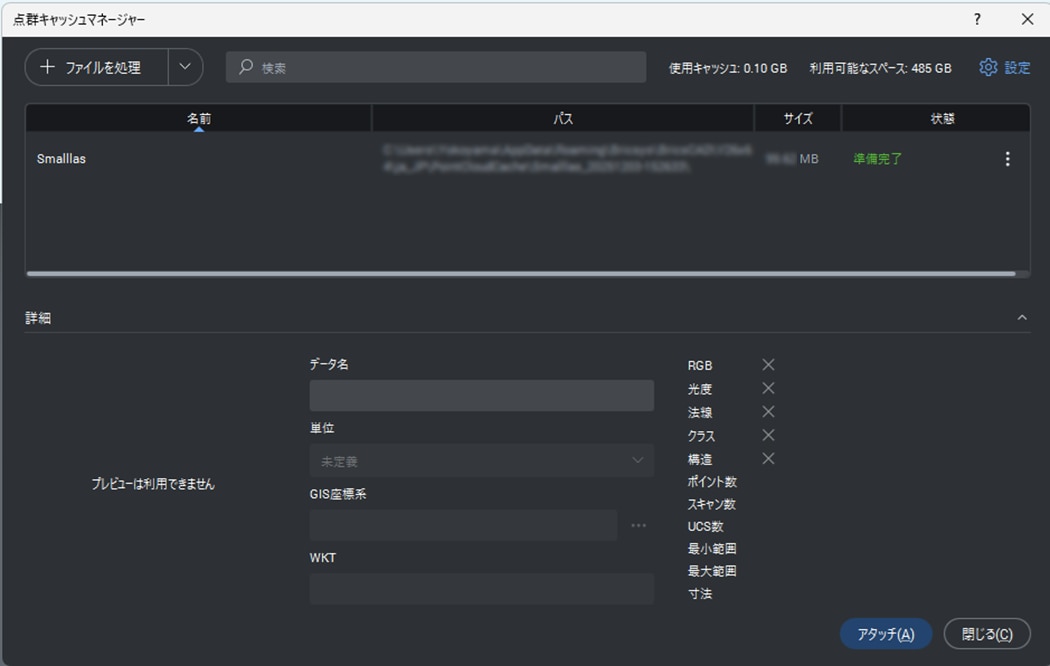1050x666 pixels.
Task: Expand the 単位 combo box
Action: tap(481, 461)
